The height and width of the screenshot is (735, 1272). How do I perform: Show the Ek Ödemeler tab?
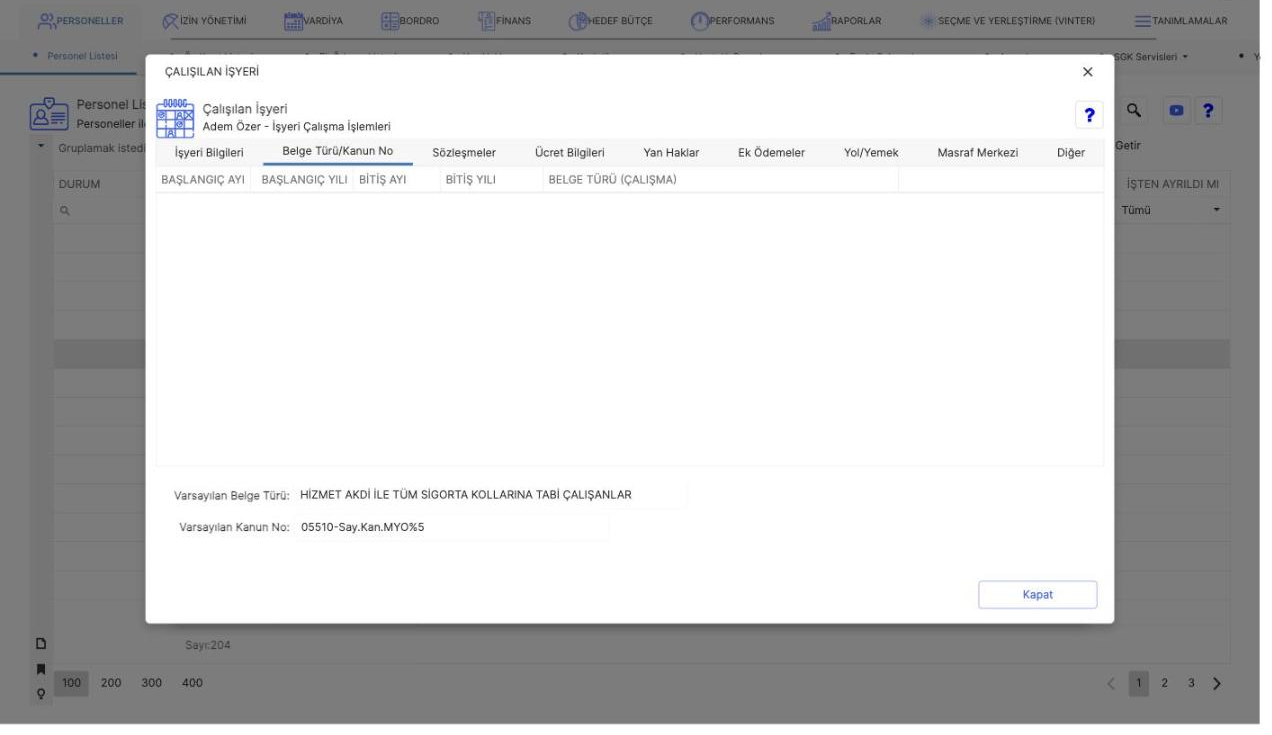771,152
